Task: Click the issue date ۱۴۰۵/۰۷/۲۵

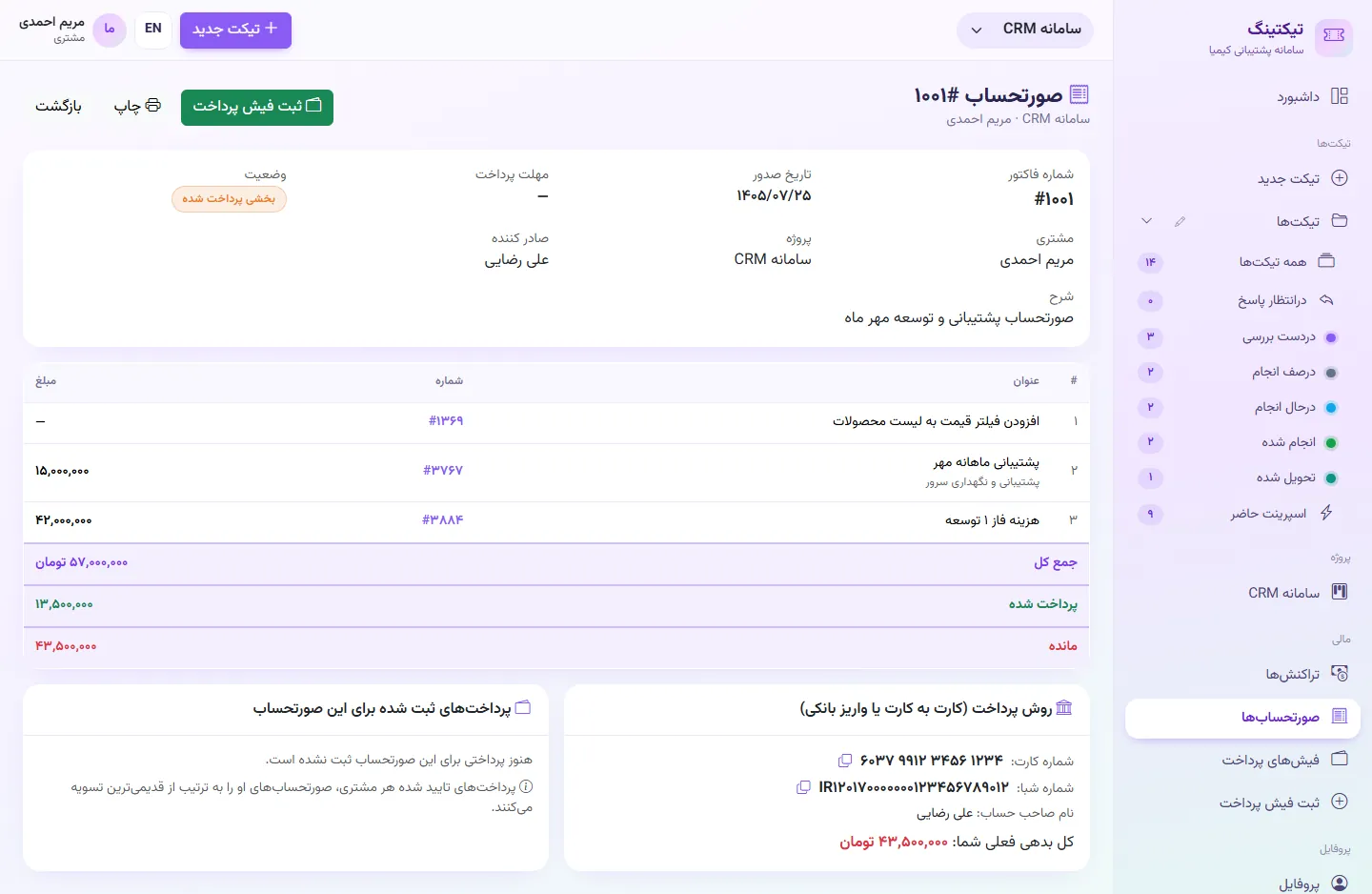Action: click(x=774, y=196)
